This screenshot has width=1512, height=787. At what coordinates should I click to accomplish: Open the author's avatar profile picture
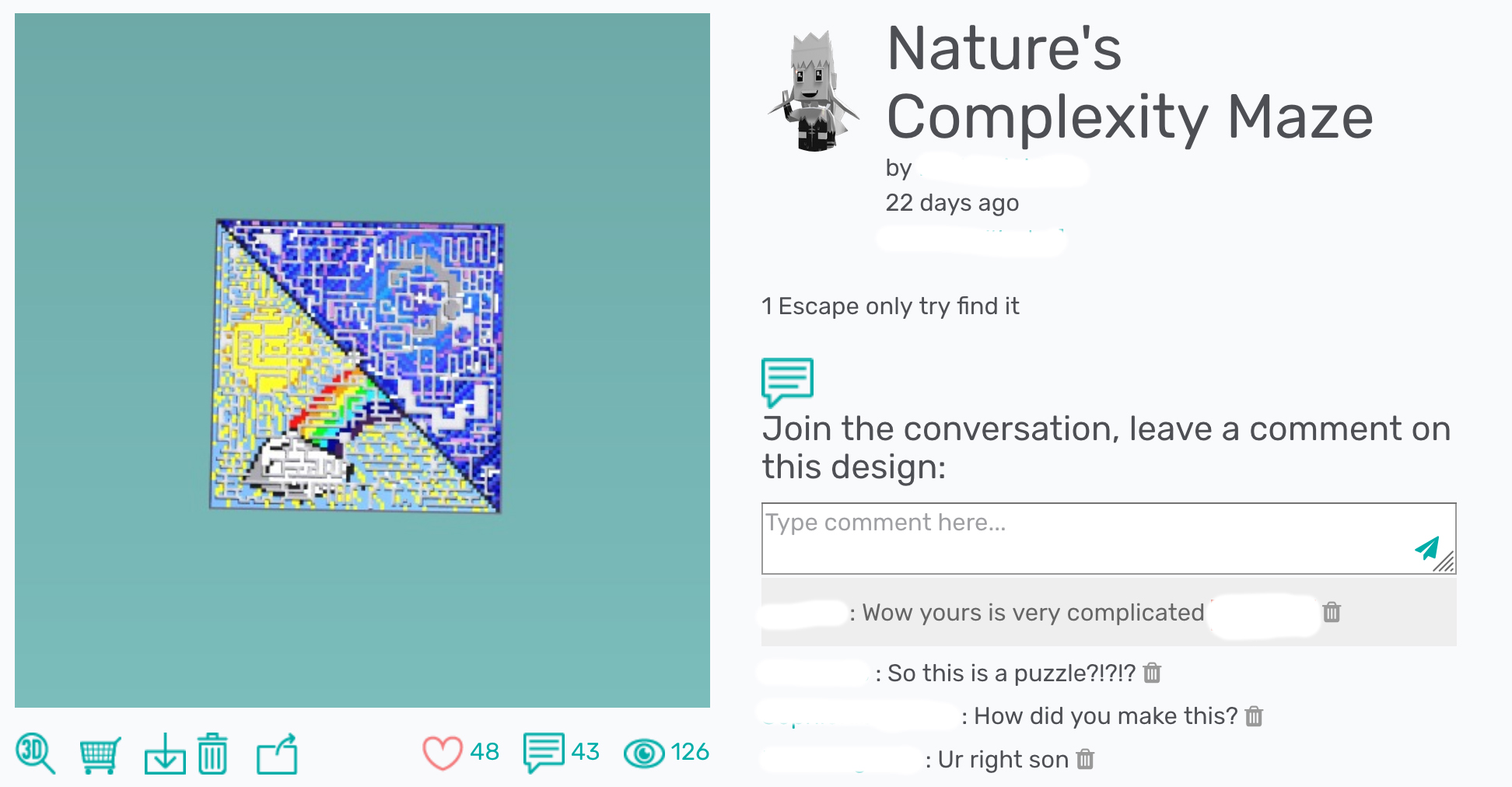814,91
